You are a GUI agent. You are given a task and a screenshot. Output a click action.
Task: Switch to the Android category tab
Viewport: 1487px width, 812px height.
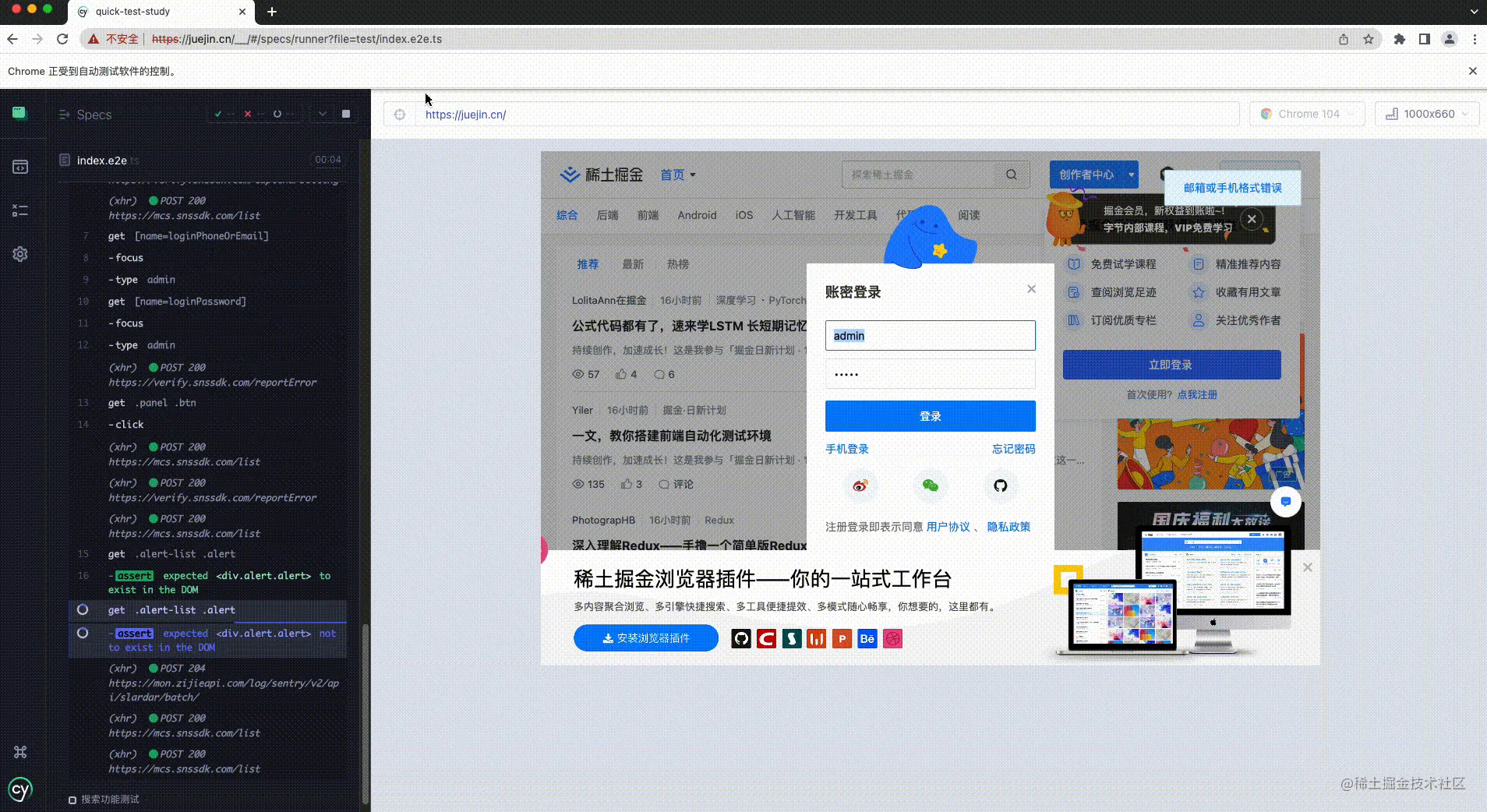pos(697,215)
